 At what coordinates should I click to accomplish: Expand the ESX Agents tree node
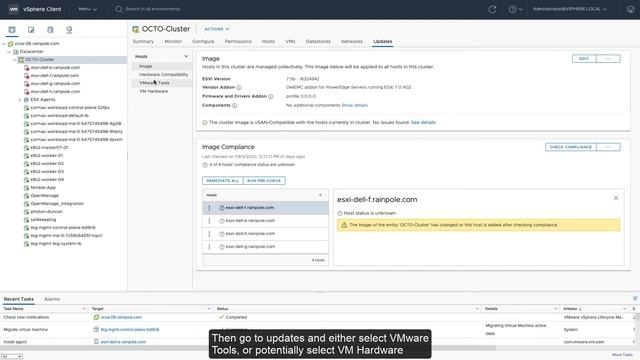pyautogui.click(x=20, y=100)
